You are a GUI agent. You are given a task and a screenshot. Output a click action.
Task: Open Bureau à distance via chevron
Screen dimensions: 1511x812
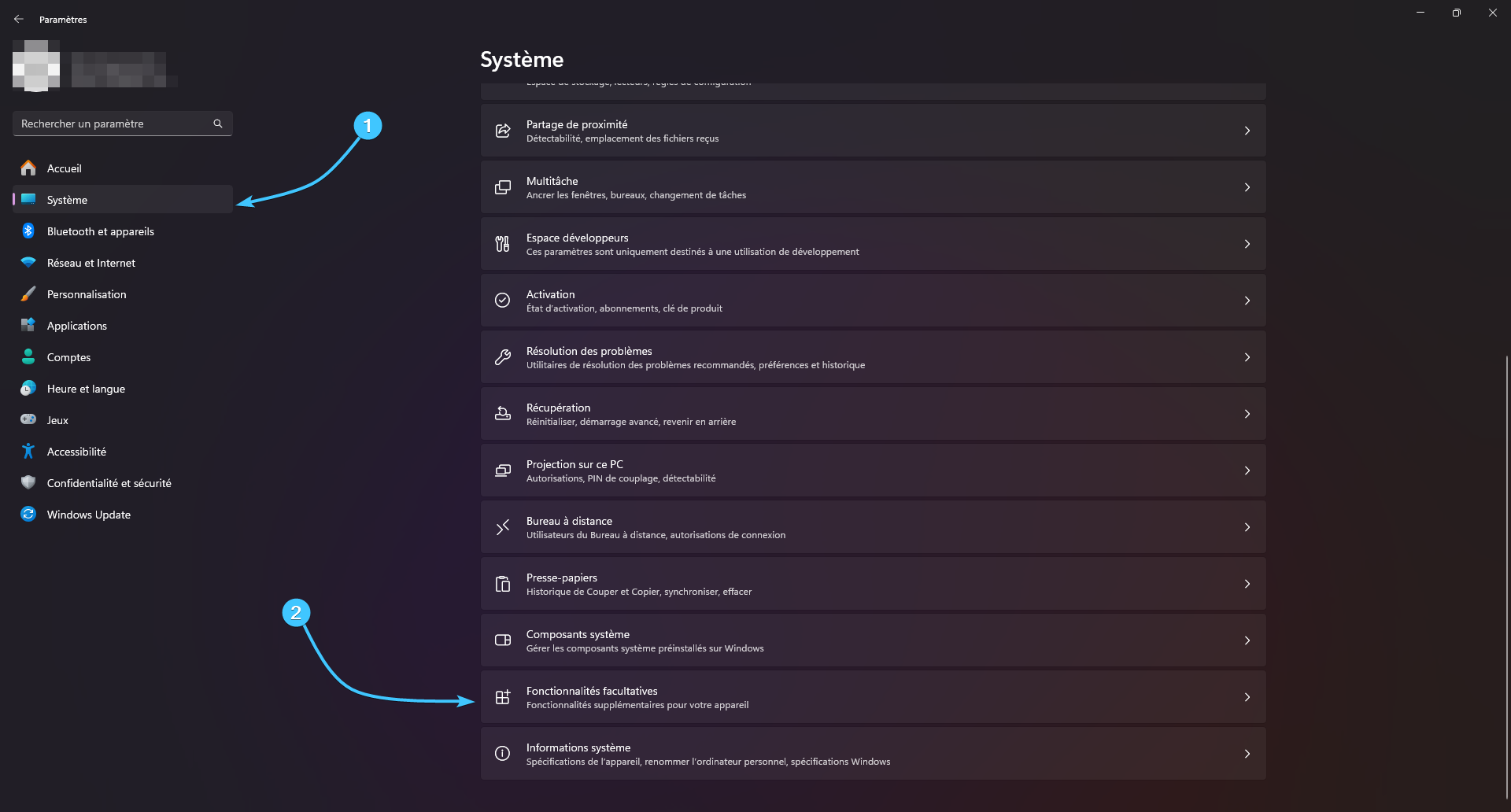coord(1247,527)
